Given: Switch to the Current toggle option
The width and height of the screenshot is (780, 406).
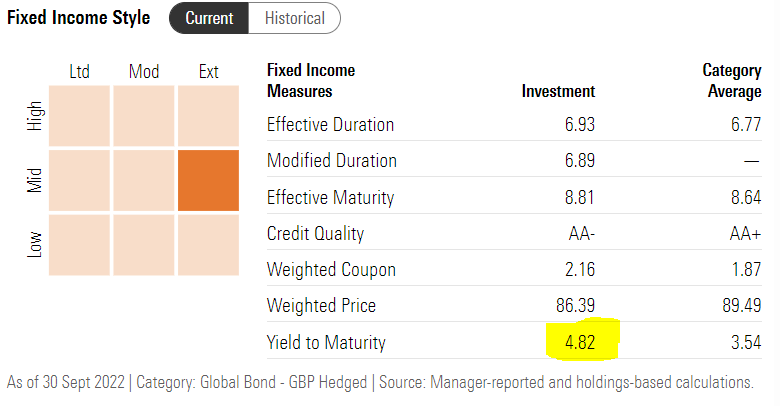Looking at the screenshot, I should click(209, 18).
